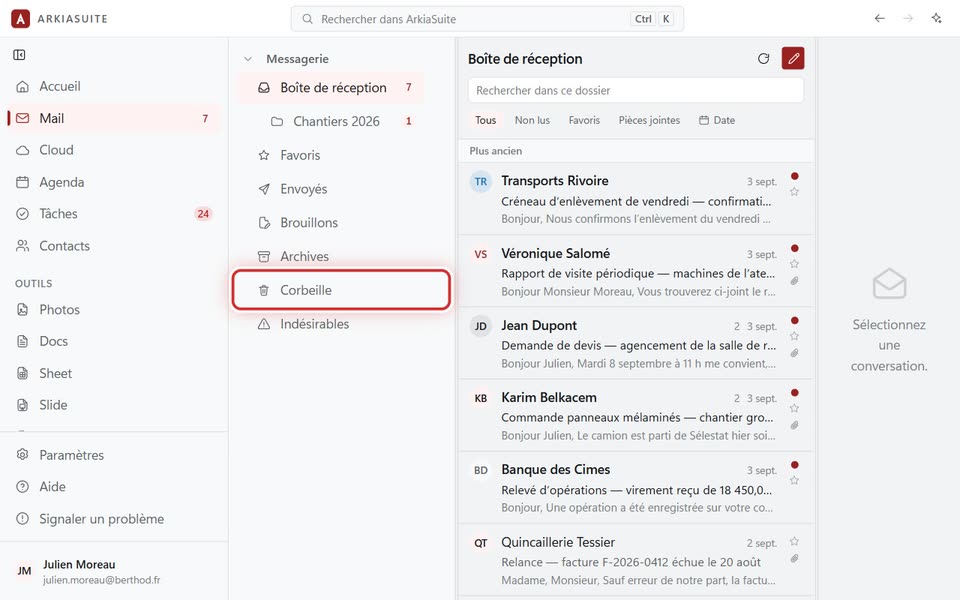Click the ArkiaSuite logo icon
960x600 pixels.
coord(20,19)
